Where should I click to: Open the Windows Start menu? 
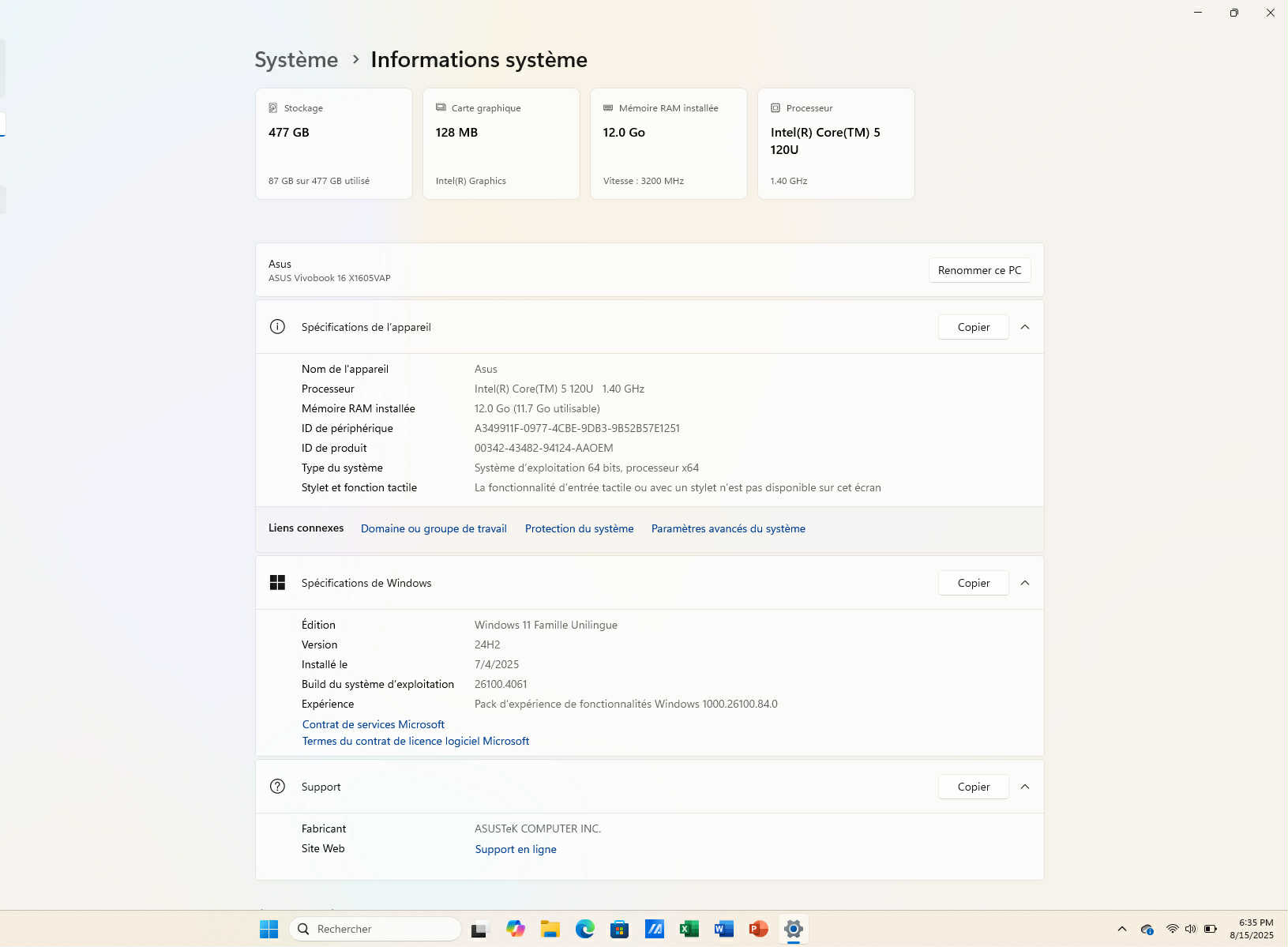268,929
